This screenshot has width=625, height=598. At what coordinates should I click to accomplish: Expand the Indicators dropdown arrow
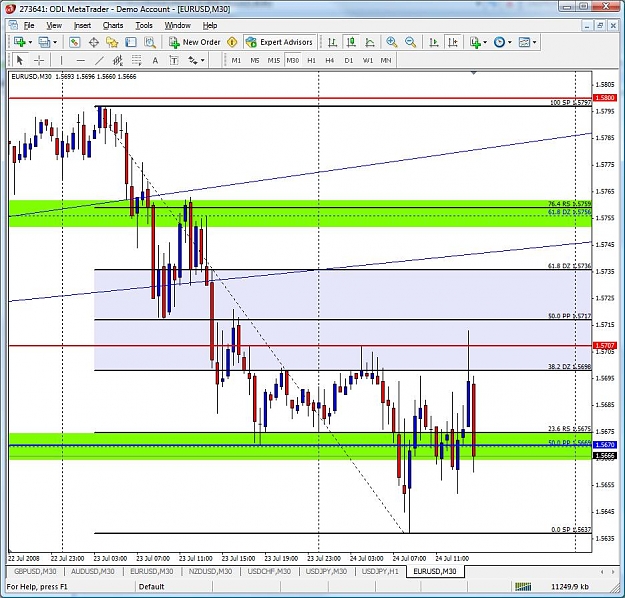point(485,42)
